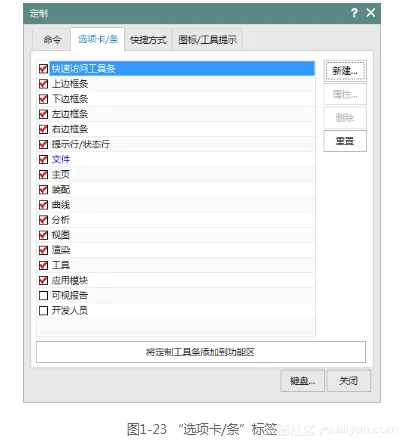408x447 pixels.
Task: Select the 文件 list item
Action: click(x=176, y=159)
